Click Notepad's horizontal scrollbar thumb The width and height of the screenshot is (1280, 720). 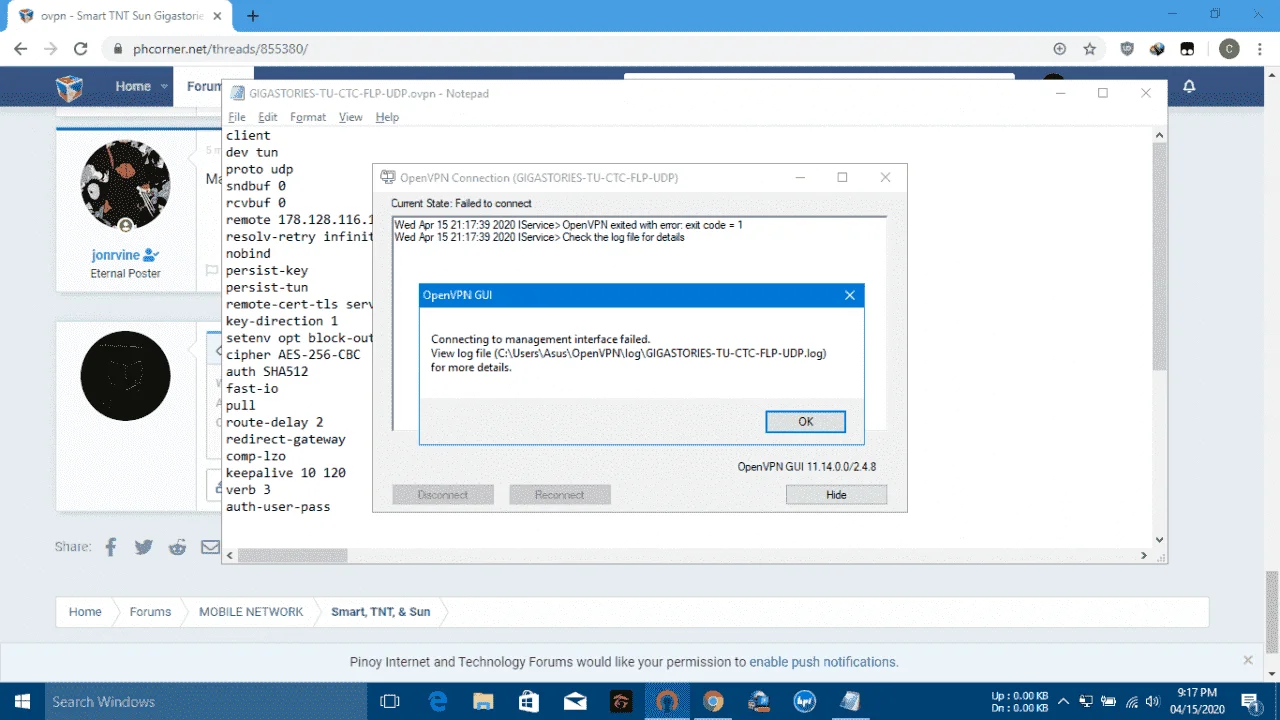tap(292, 555)
